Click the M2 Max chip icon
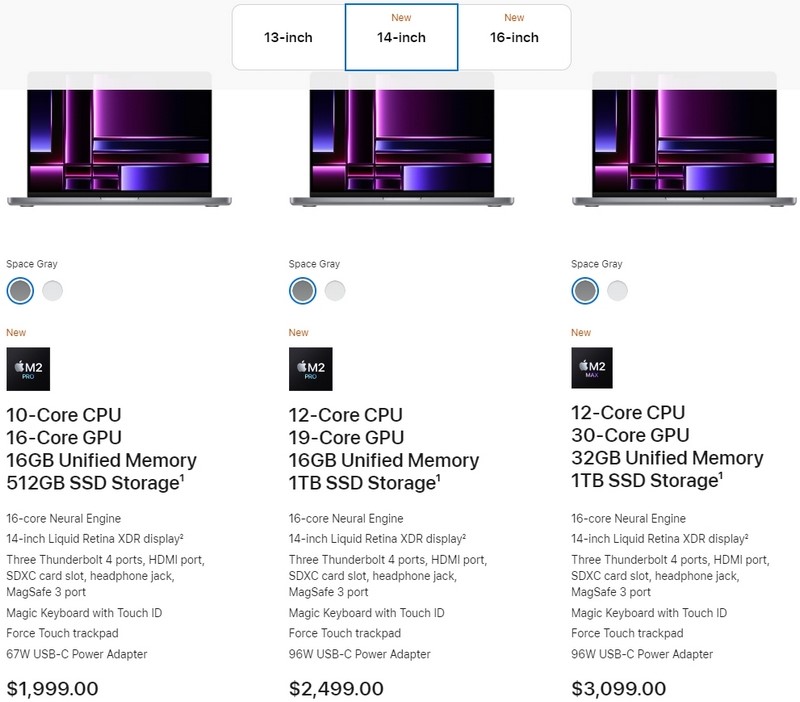Viewport: 800px width, 702px height. click(x=592, y=369)
